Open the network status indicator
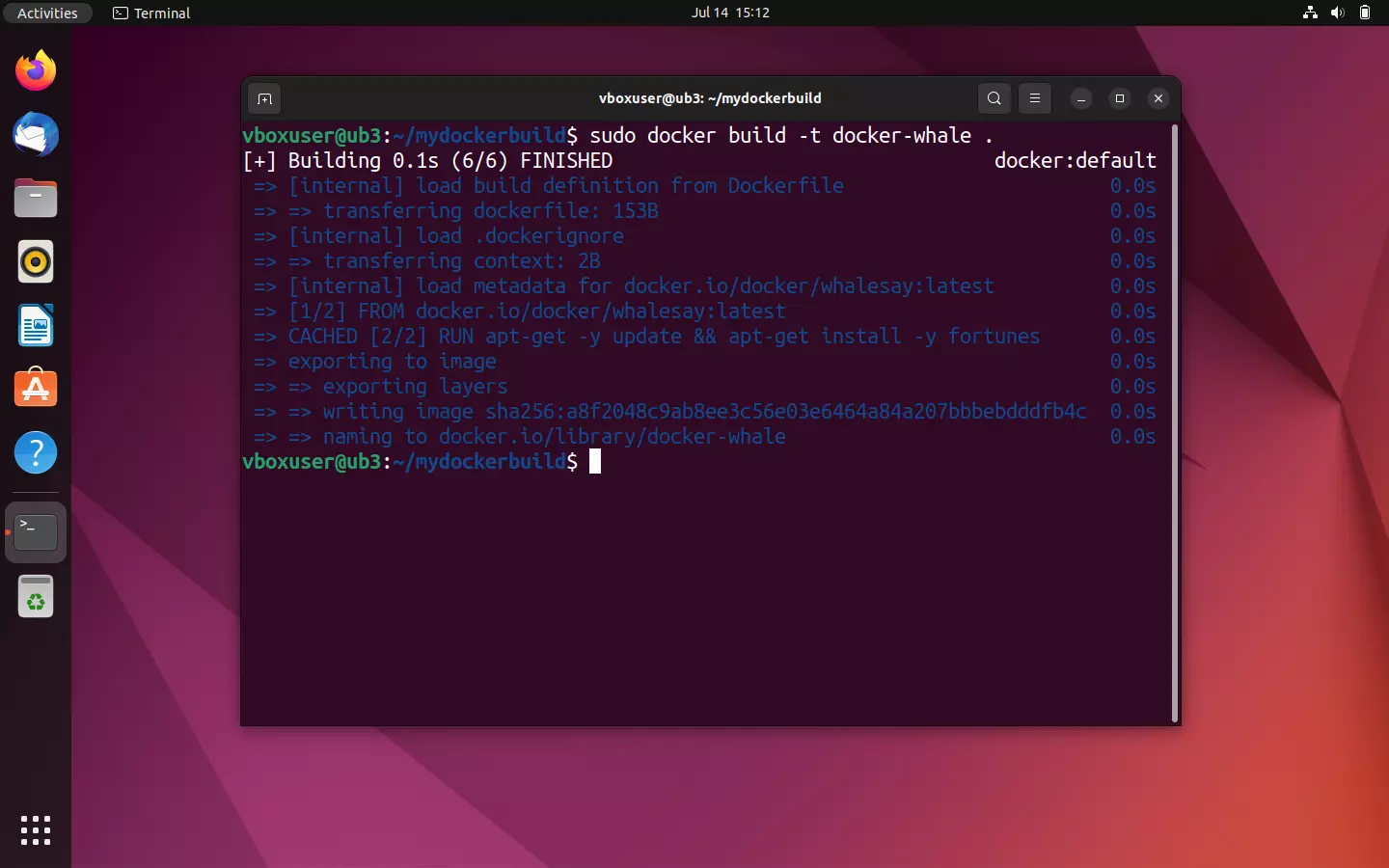1389x868 pixels. [1309, 13]
